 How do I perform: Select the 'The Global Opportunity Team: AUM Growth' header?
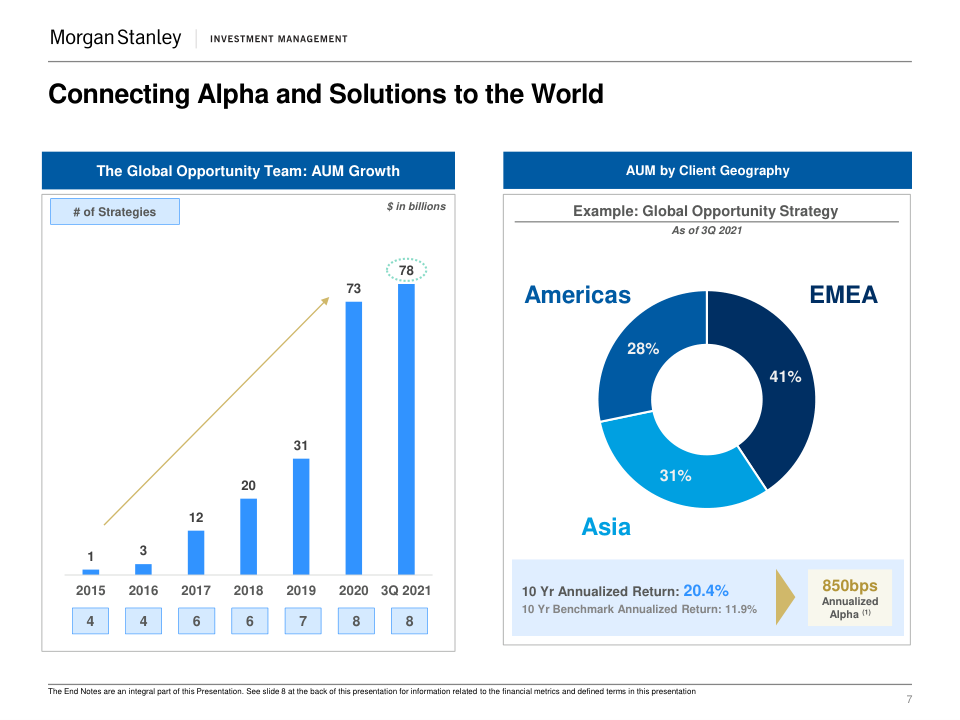(248, 170)
